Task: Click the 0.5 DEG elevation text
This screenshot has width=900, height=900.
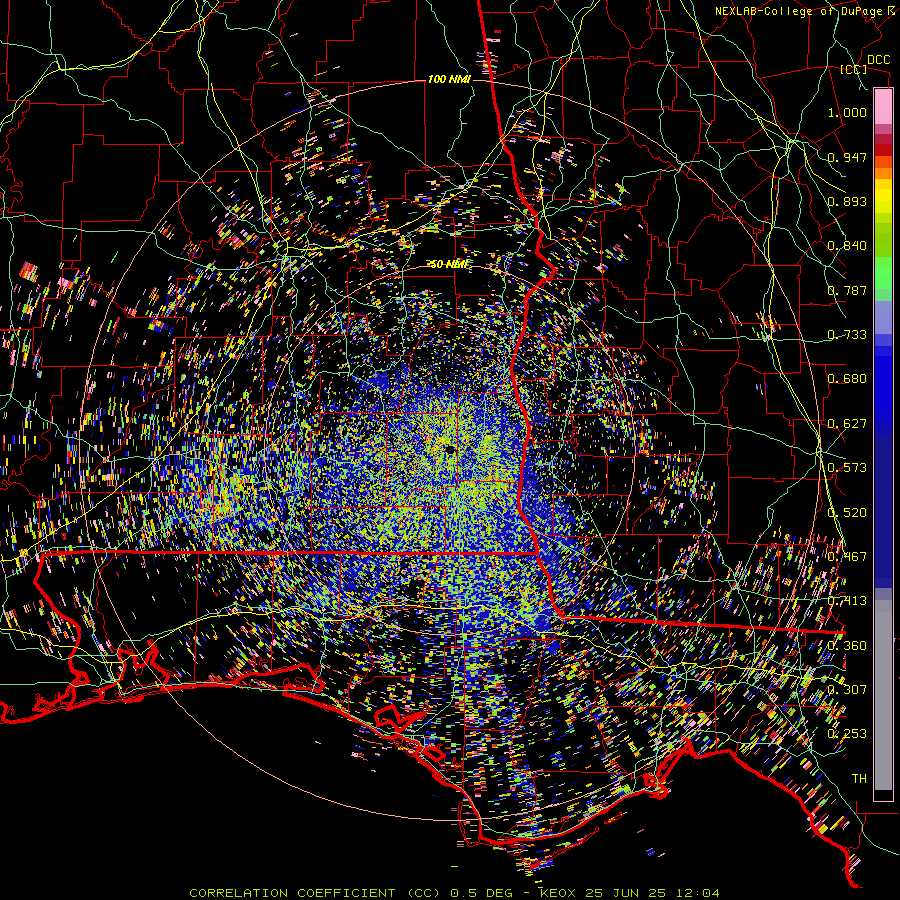Action: [483, 893]
